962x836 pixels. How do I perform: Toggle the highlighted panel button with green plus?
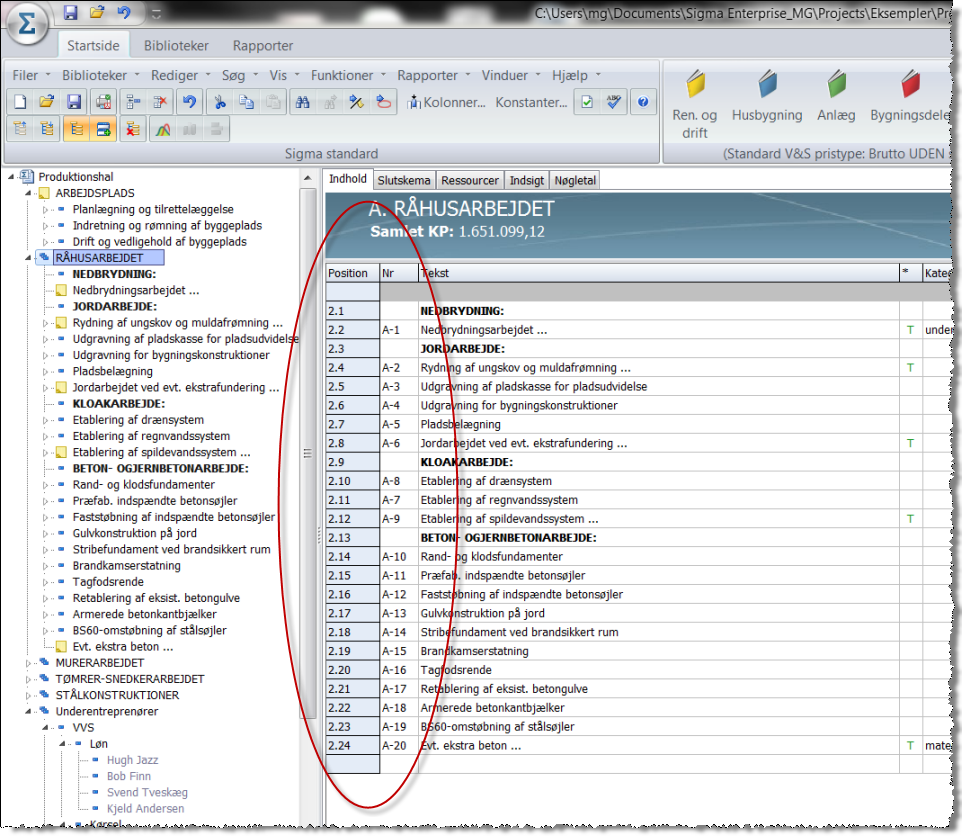[103, 129]
